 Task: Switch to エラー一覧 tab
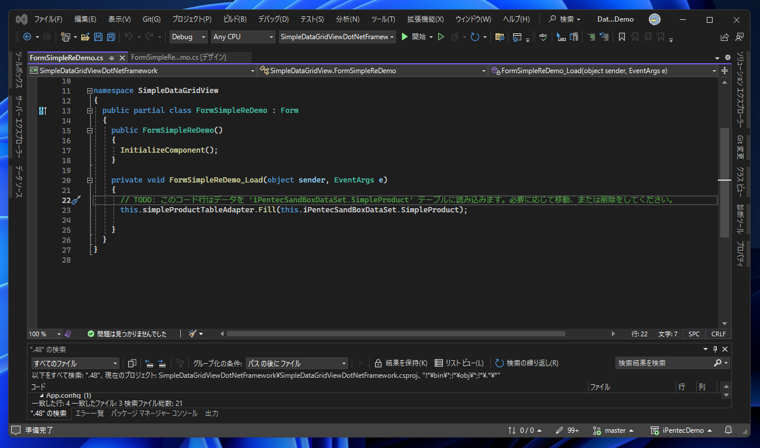point(89,414)
